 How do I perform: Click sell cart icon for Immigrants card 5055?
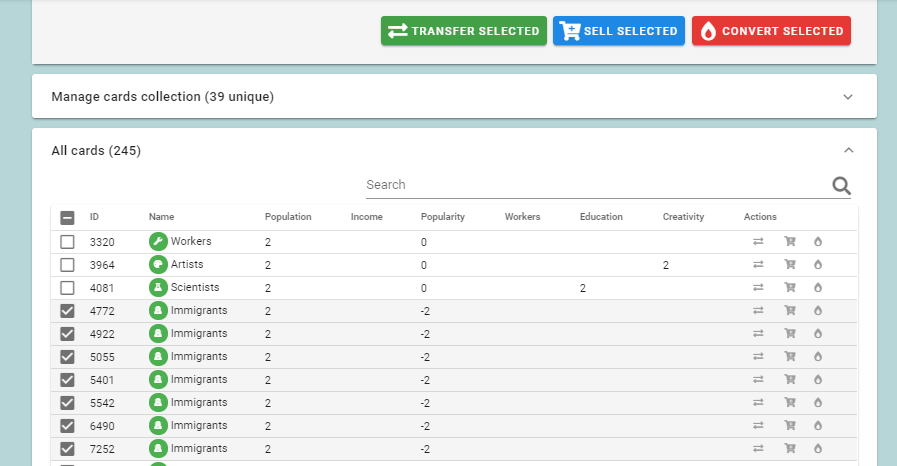(x=789, y=356)
